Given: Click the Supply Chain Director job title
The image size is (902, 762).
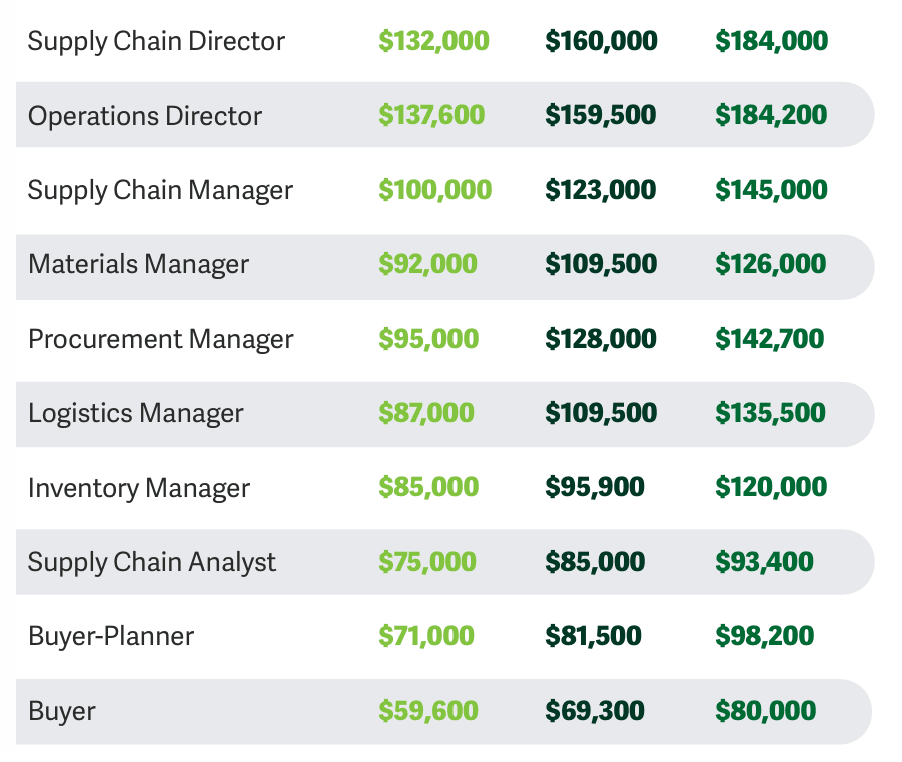Looking at the screenshot, I should (156, 41).
